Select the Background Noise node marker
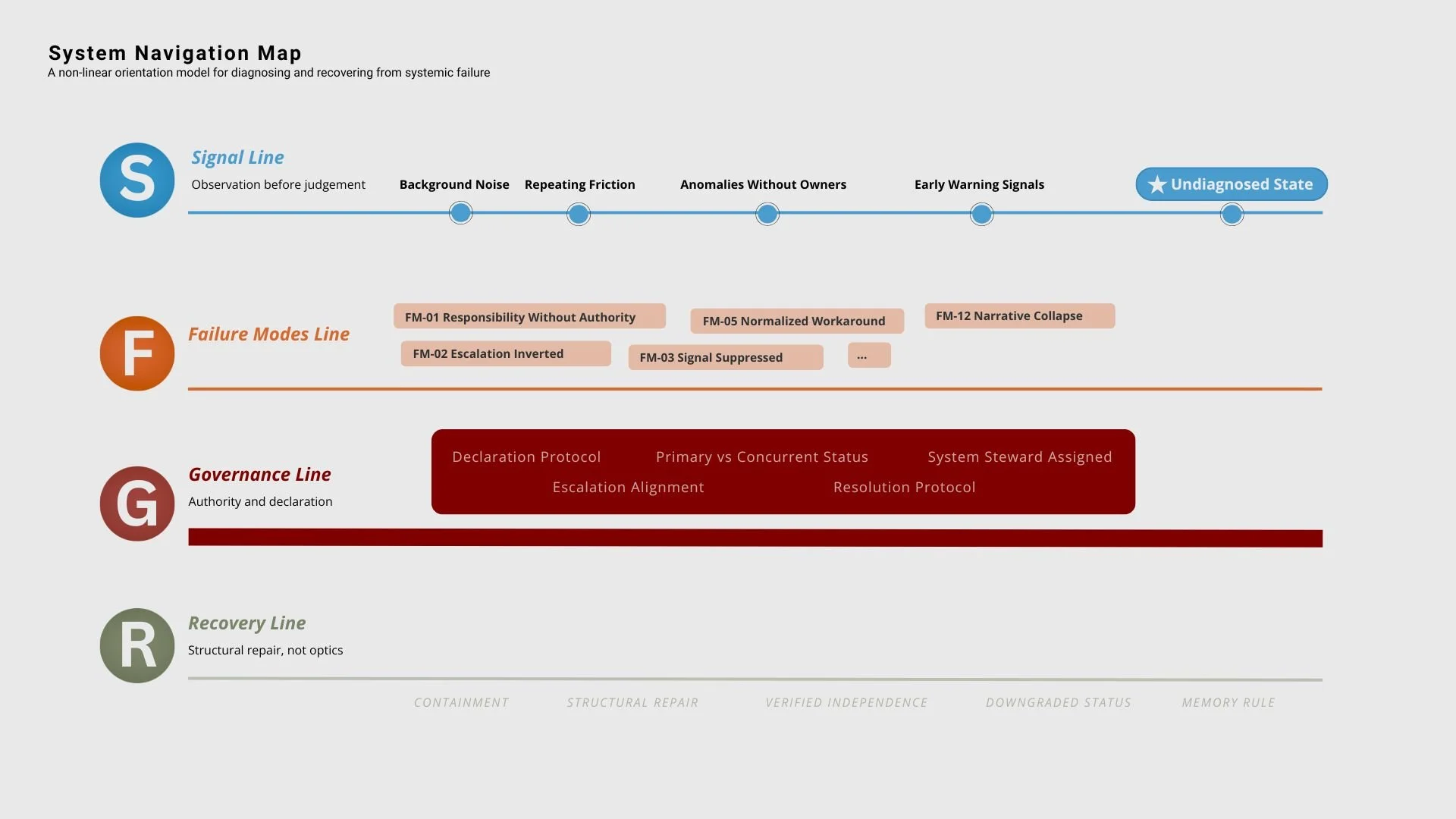This screenshot has width=1456, height=819. coord(460,213)
